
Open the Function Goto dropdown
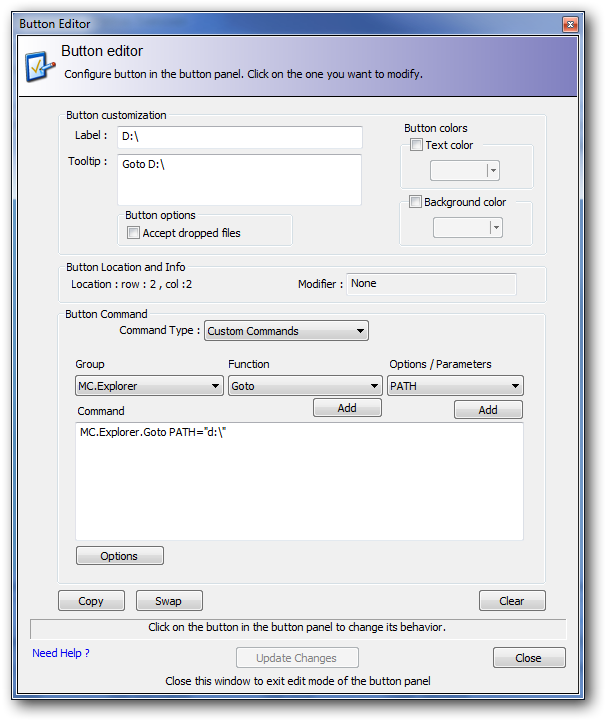tap(305, 386)
